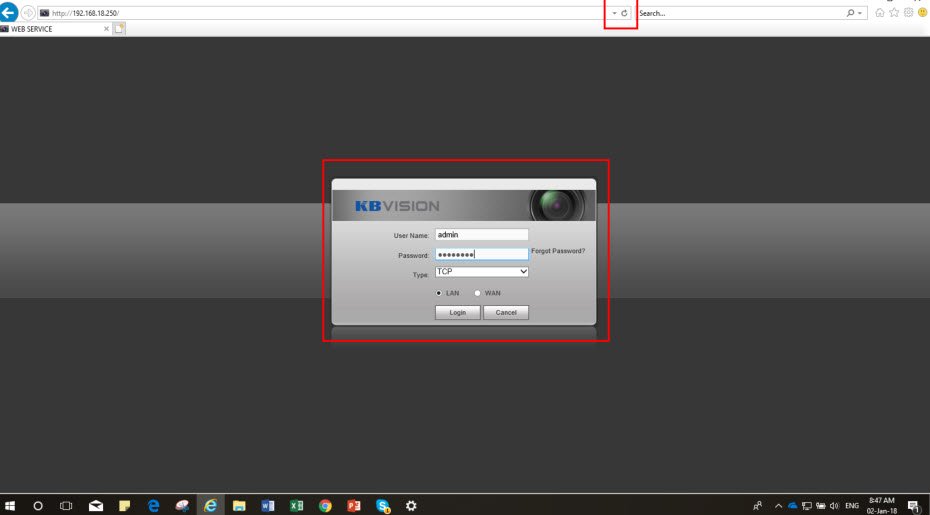Show hidden system tray icons chevron
The height and width of the screenshot is (515, 930).
coord(777,506)
